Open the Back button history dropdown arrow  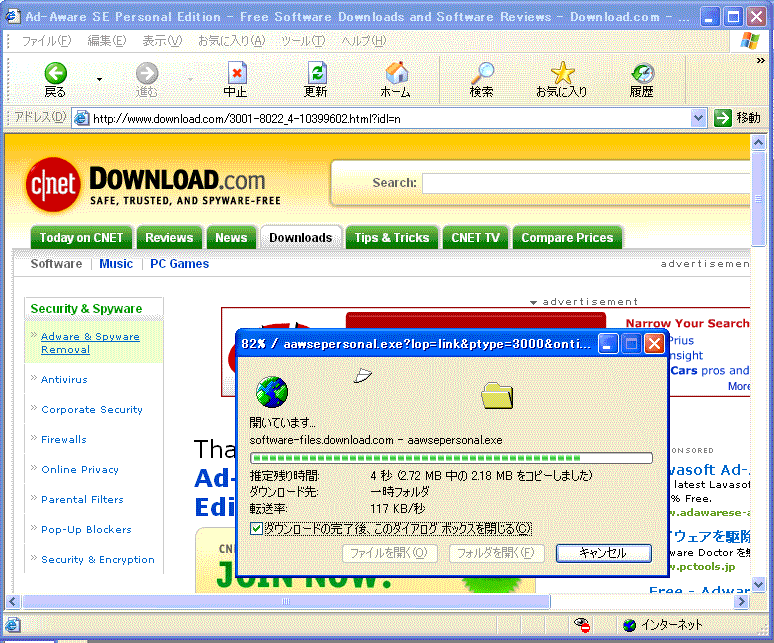click(99, 79)
